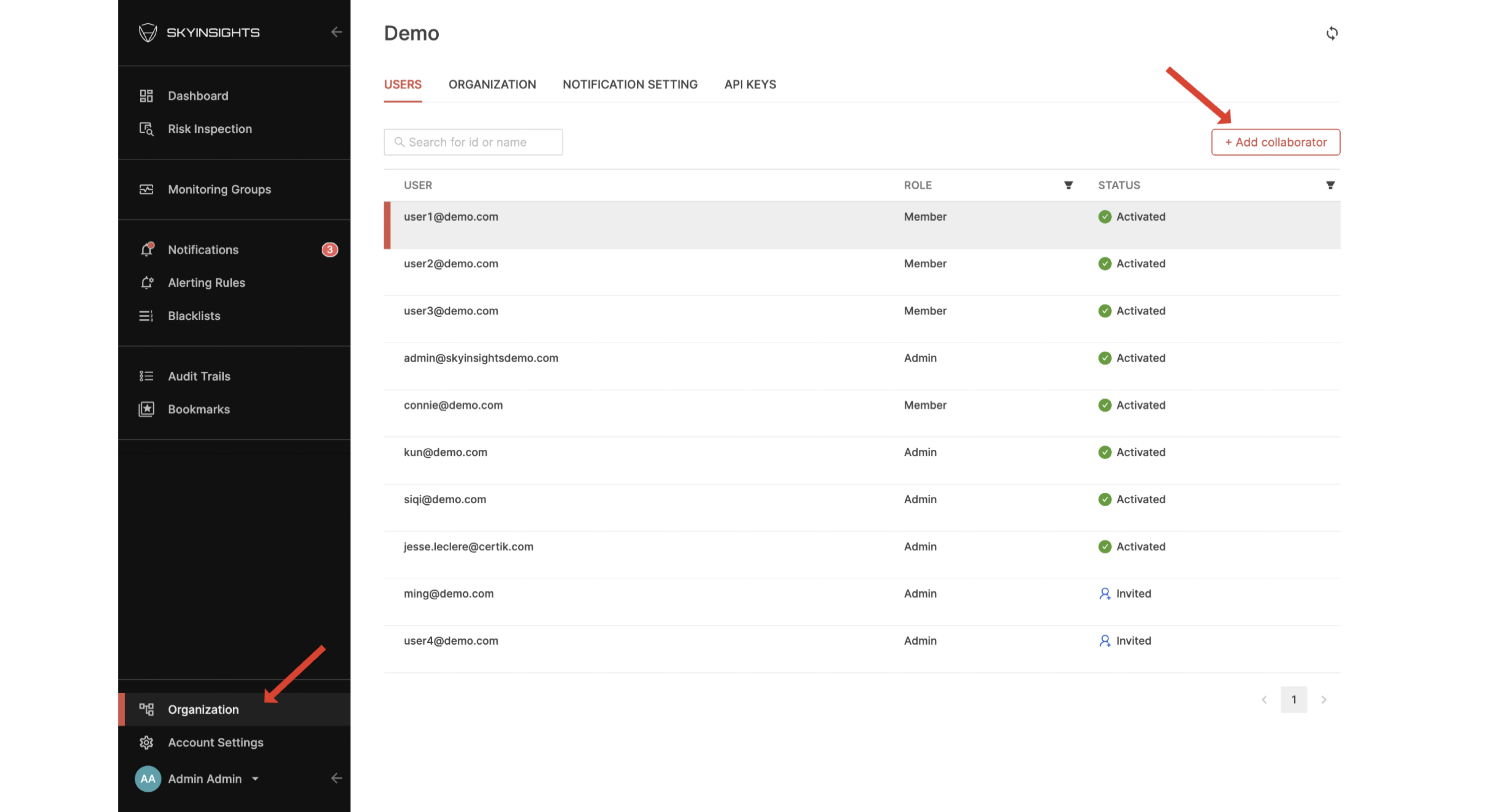Viewport: 1492px width, 812px height.
Task: Open the NOTIFICATION SETTING tab
Action: pos(630,84)
